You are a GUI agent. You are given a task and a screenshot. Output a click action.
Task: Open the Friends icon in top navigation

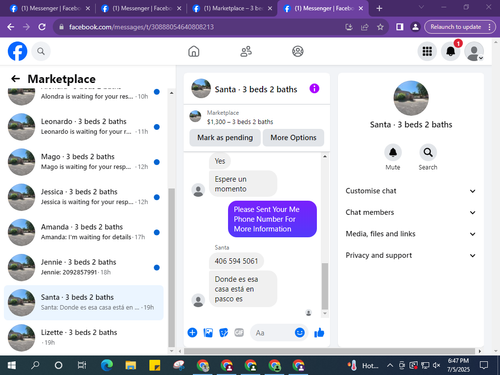[x=246, y=51]
